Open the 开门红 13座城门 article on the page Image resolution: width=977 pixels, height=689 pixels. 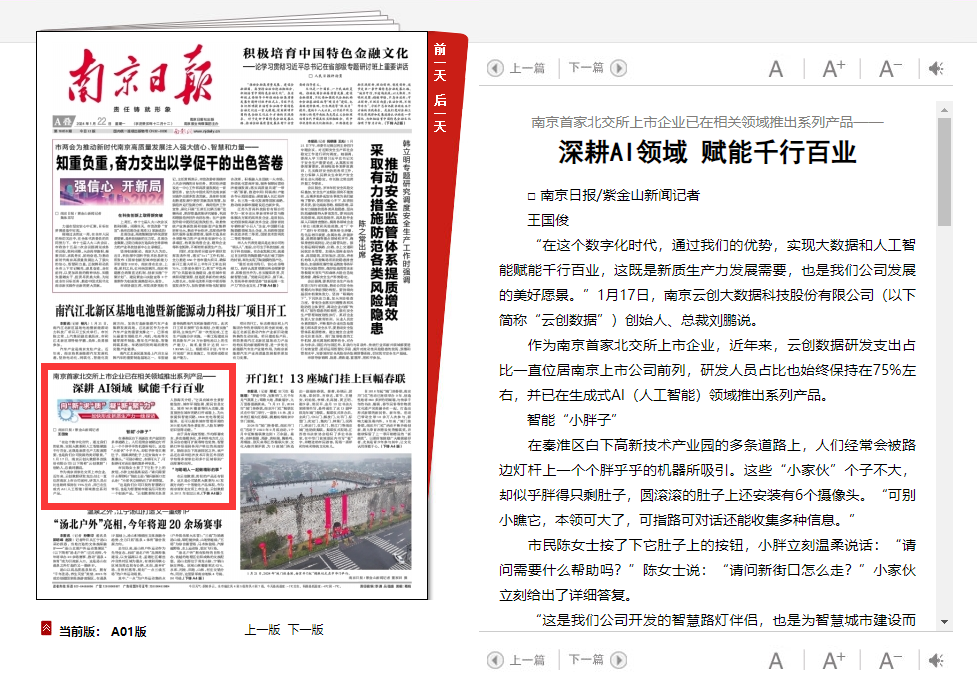pyautogui.click(x=327, y=379)
